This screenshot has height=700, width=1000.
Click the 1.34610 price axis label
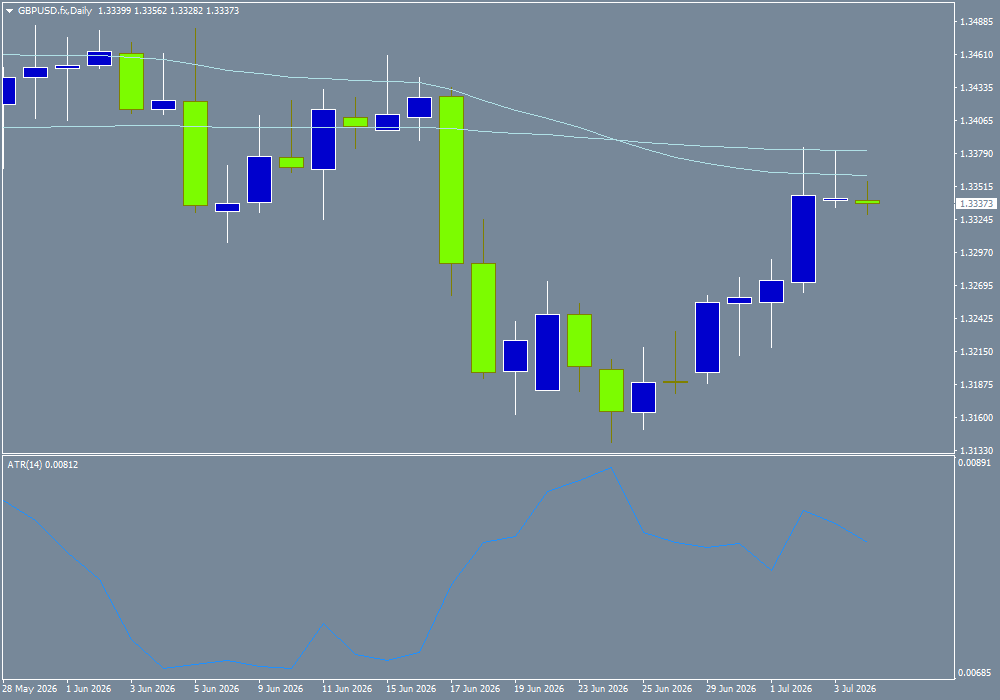click(976, 55)
